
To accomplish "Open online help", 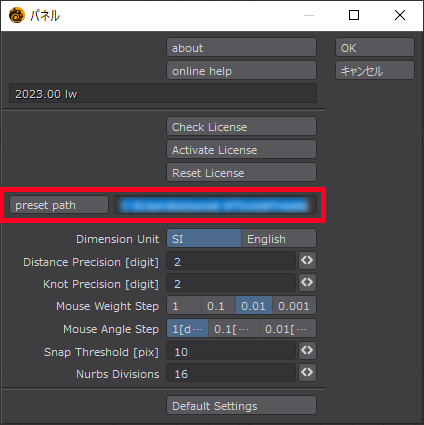I will tap(241, 70).
